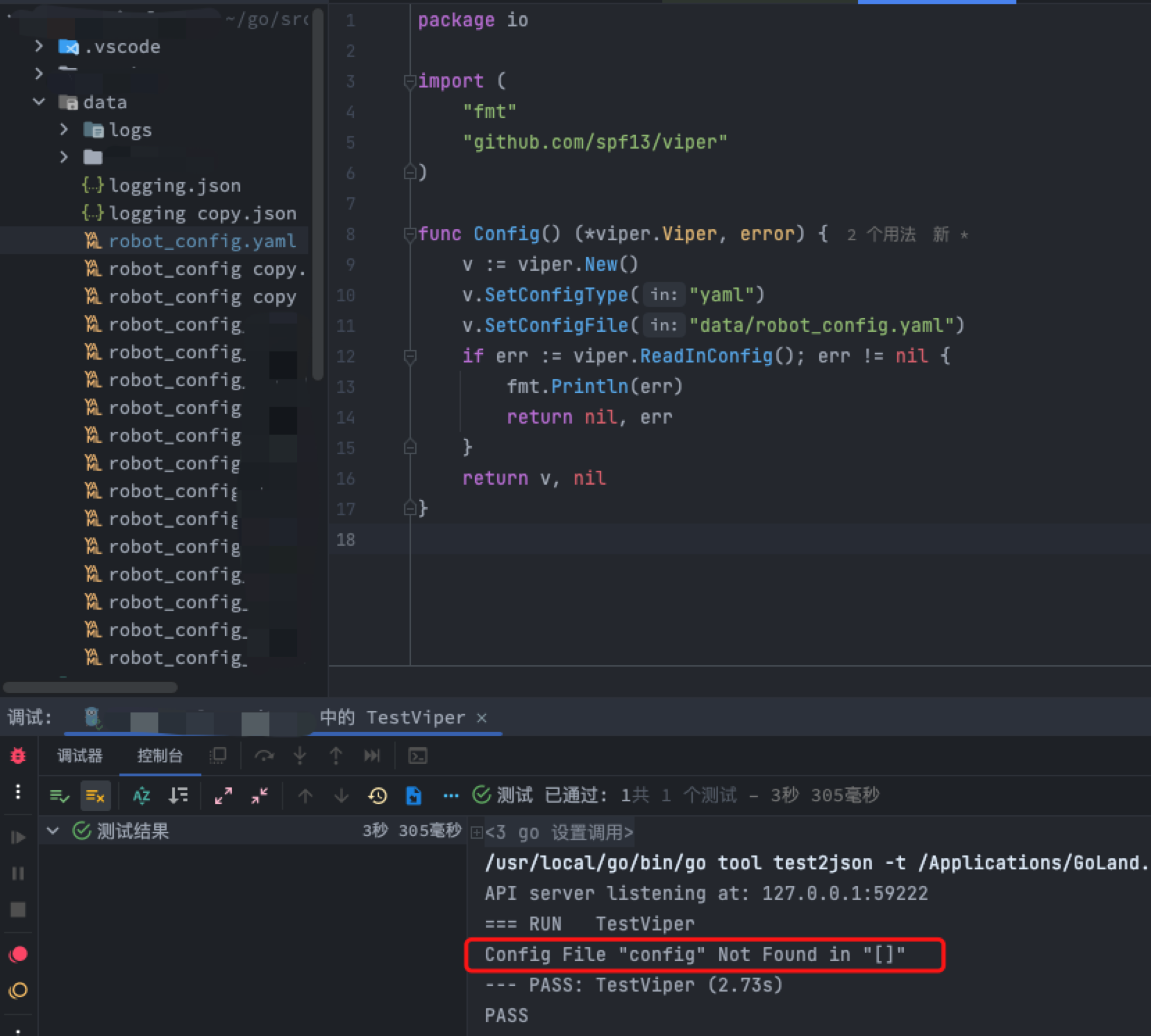Toggle the breakpoint mute red circle

point(18,954)
